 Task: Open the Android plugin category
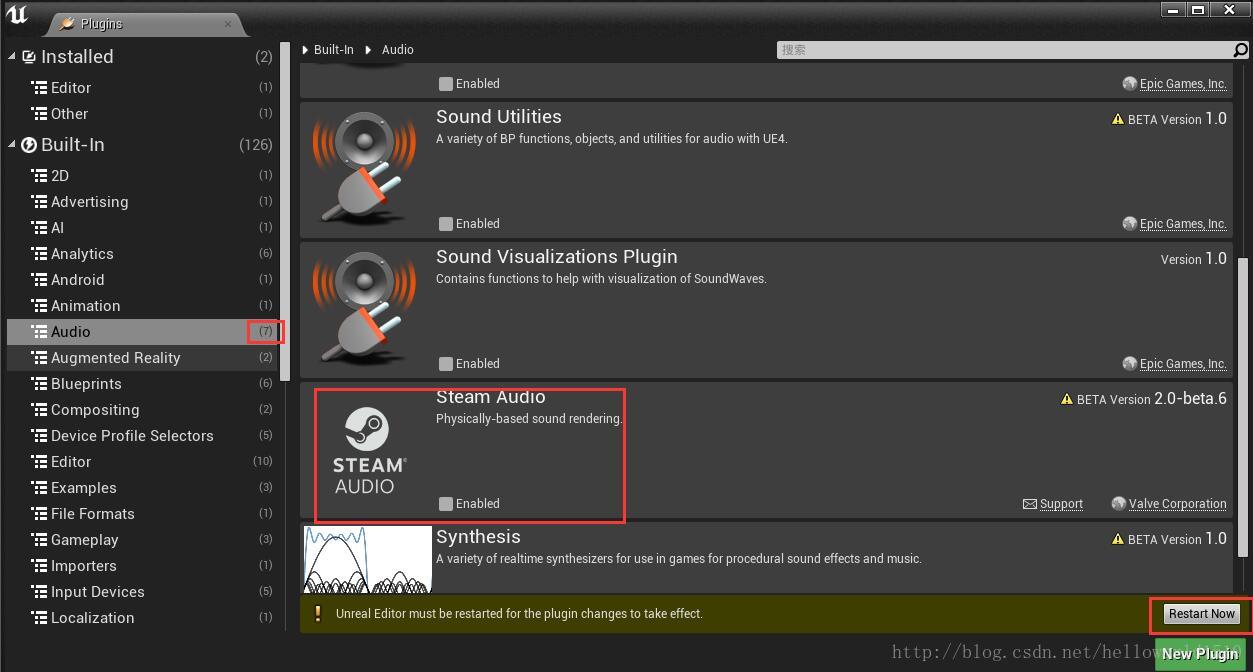click(142, 280)
